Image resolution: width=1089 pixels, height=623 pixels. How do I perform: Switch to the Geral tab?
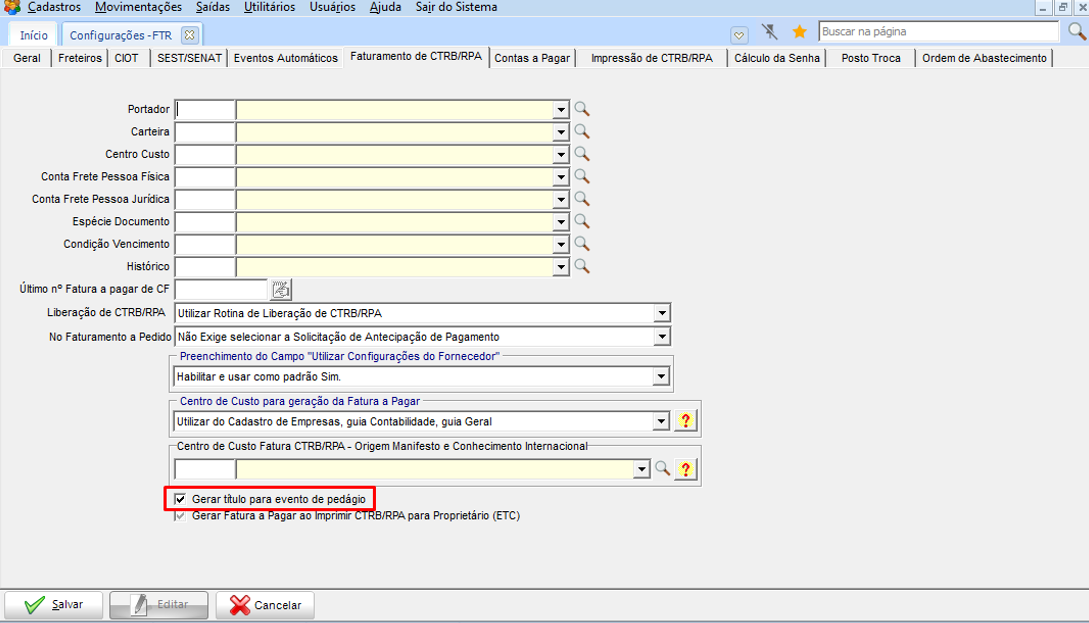26,58
